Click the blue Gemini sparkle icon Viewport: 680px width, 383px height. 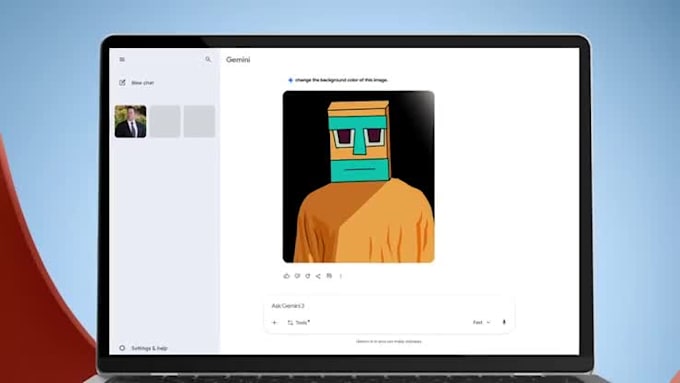[290, 80]
